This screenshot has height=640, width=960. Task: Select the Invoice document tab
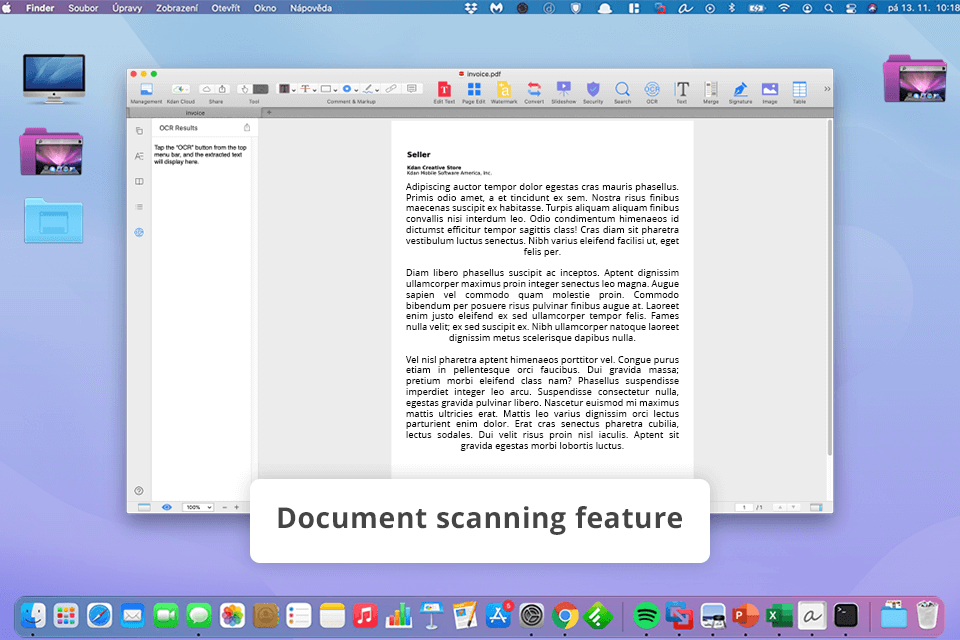[x=195, y=113]
